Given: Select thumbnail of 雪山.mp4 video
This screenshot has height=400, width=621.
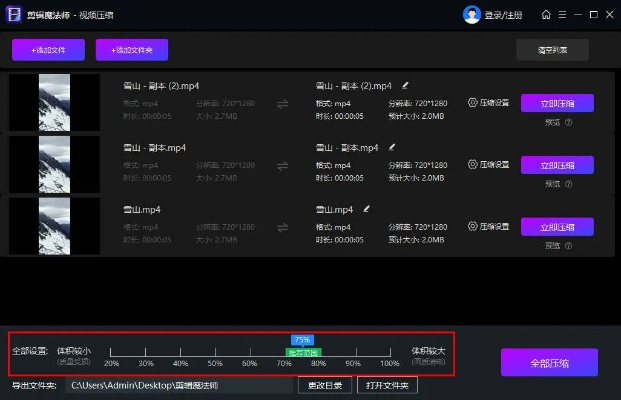Looking at the screenshot, I should (x=54, y=226).
